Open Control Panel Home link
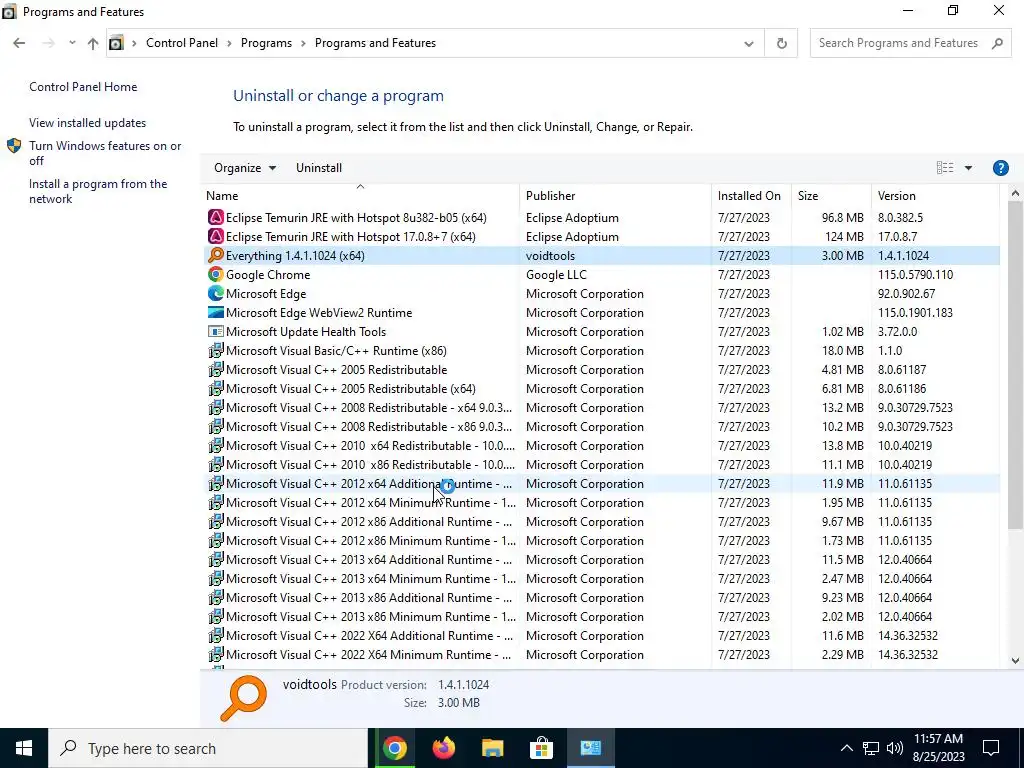 pyautogui.click(x=83, y=87)
